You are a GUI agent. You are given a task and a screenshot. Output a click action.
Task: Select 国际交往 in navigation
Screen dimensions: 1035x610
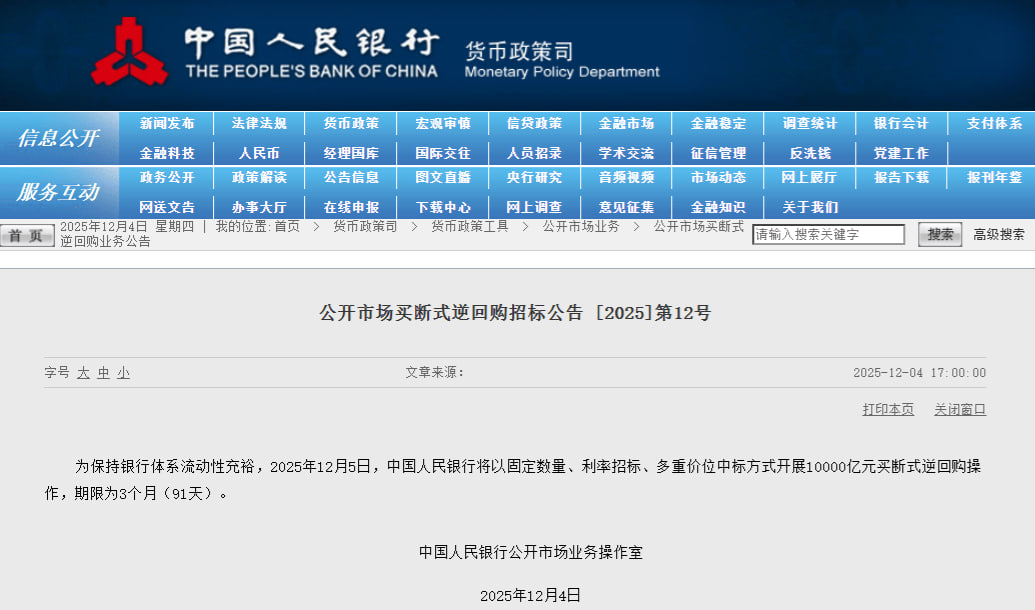click(x=443, y=153)
